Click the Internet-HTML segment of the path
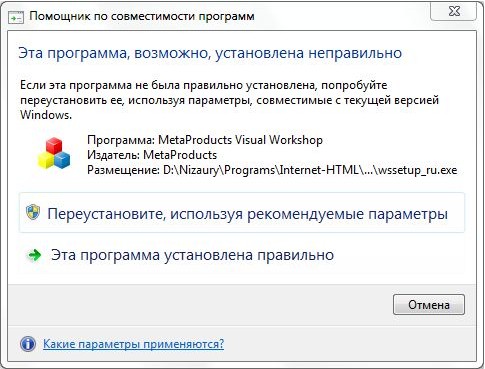The width and height of the screenshot is (485, 369). coord(319,170)
